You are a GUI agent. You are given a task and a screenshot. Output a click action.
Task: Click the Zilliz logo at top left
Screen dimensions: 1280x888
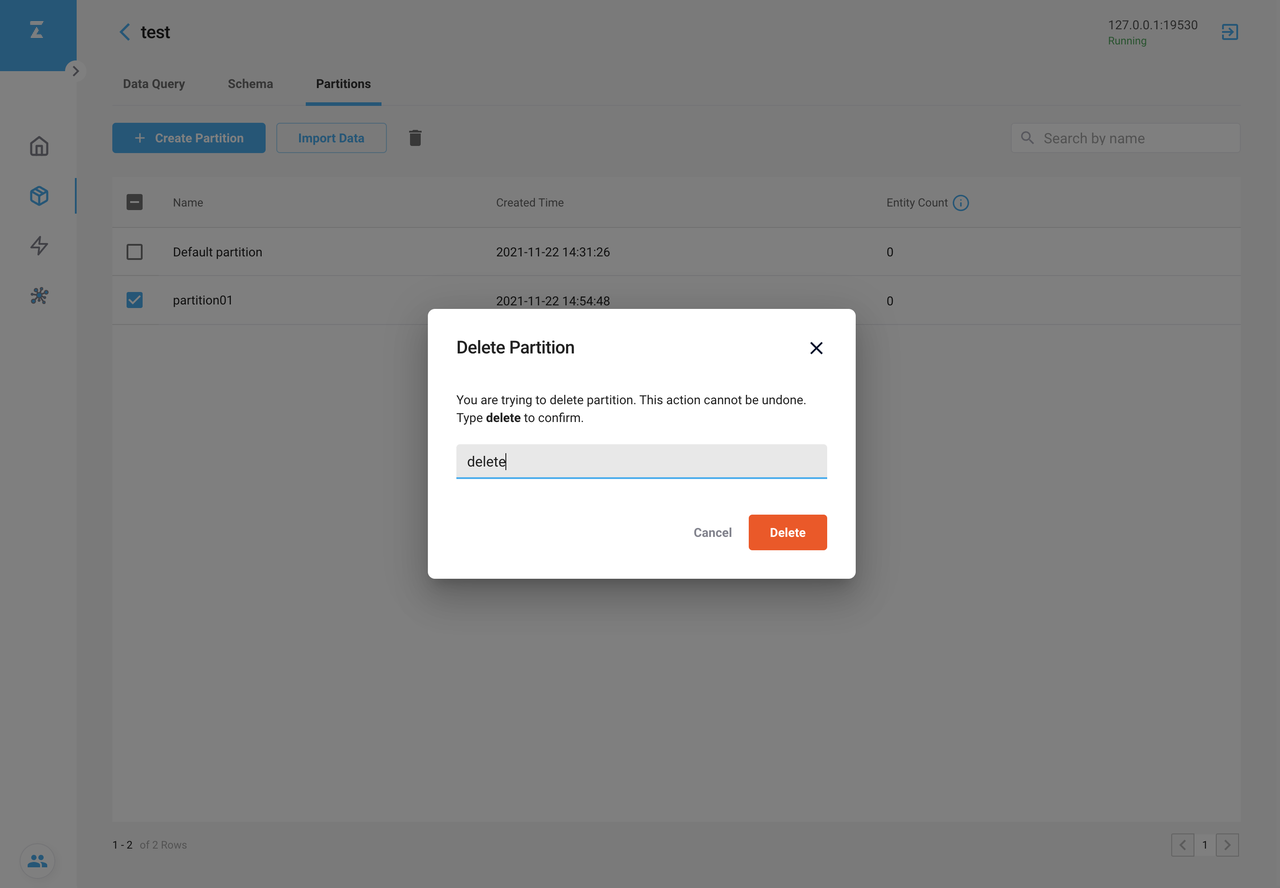pyautogui.click(x=37, y=32)
